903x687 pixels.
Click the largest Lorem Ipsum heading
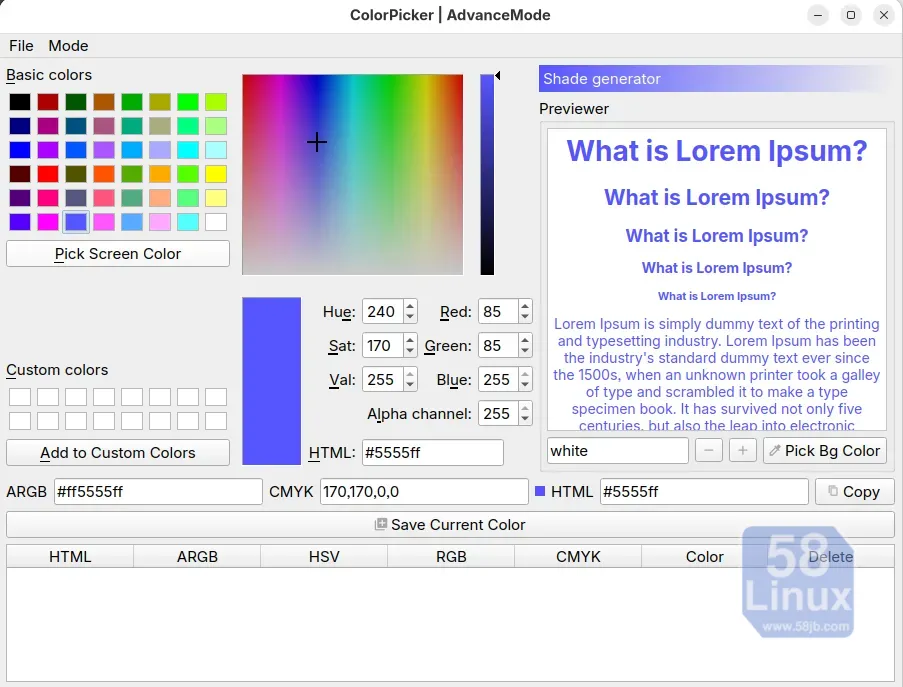pyautogui.click(x=716, y=151)
